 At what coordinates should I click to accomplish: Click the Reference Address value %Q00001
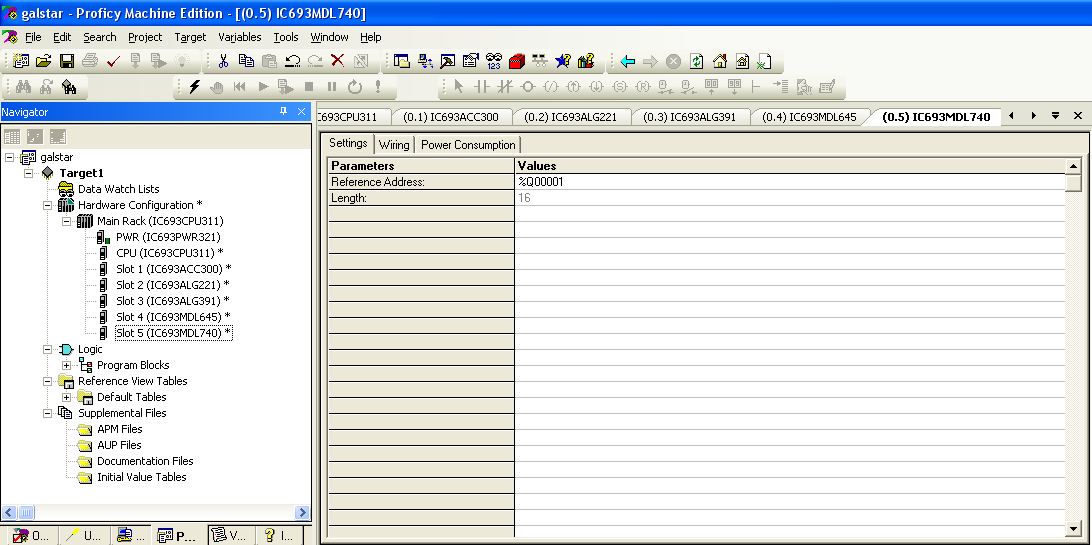click(790, 182)
